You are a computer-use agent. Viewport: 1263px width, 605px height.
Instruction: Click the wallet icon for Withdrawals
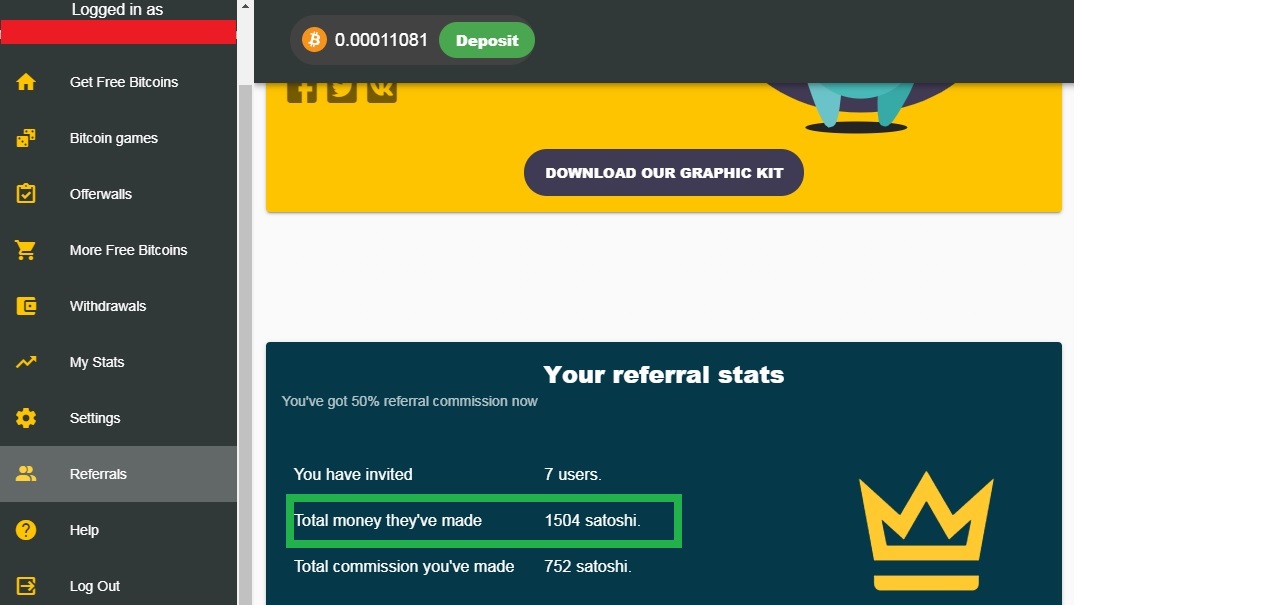(x=26, y=306)
